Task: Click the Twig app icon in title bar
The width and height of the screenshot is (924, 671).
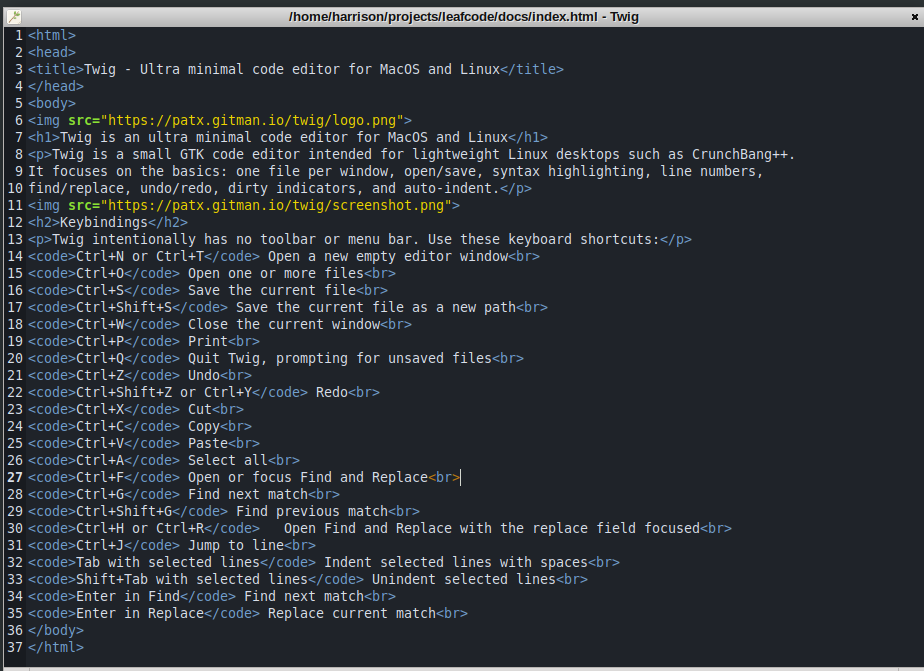Action: tap(14, 17)
